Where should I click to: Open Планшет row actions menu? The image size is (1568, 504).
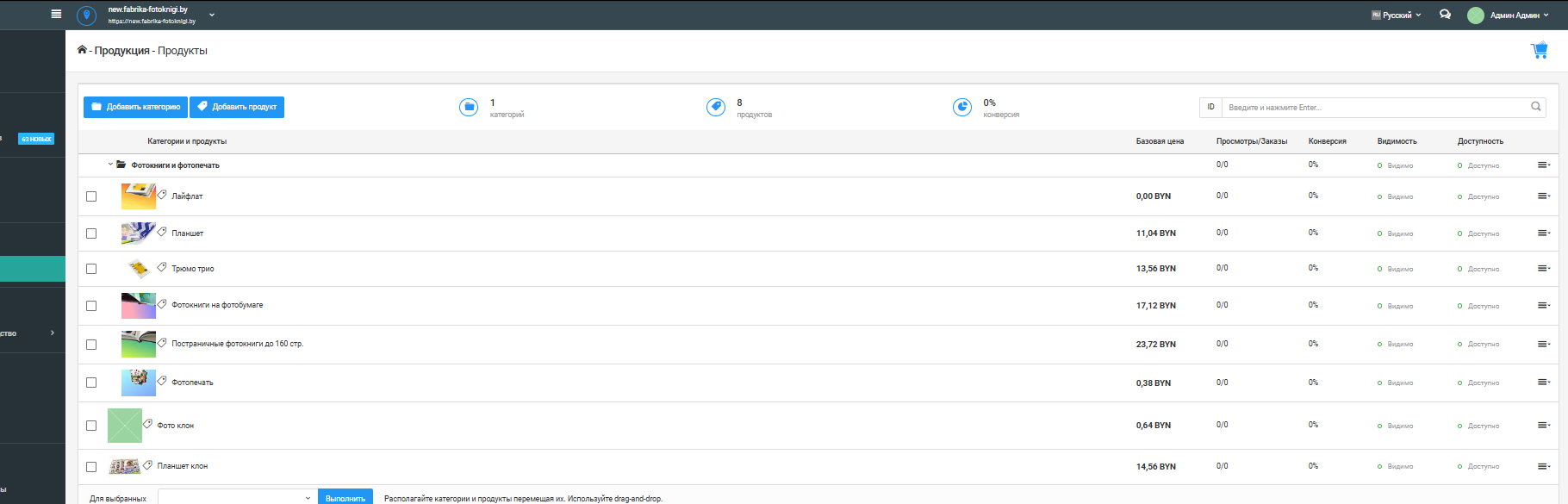coord(1543,233)
